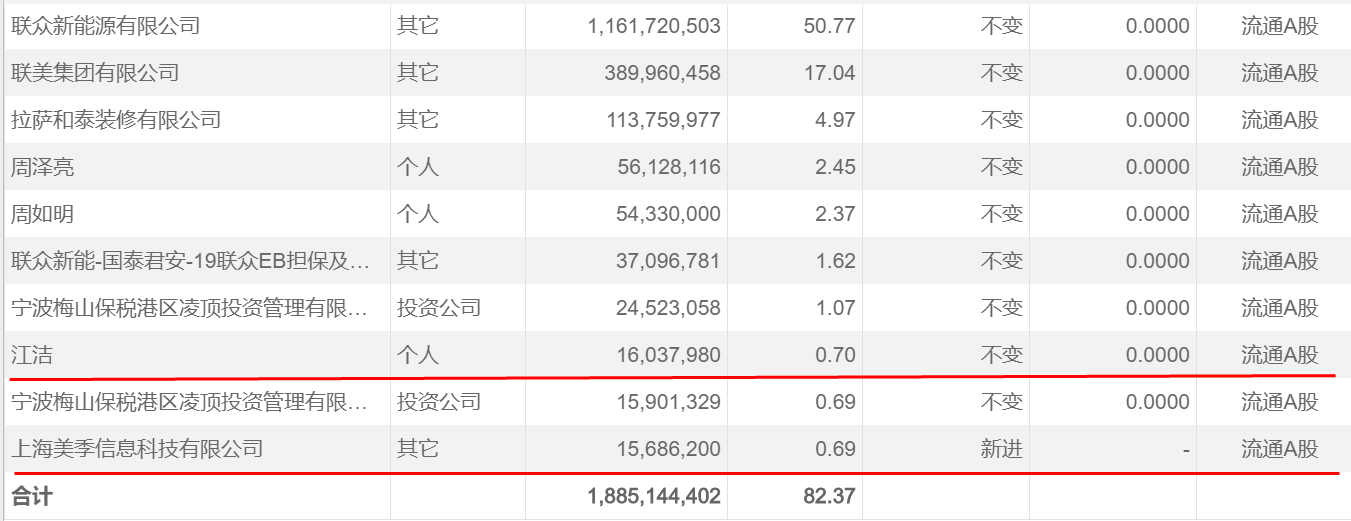
Task: Click the 56,128,116 share count
Action: click(668, 167)
